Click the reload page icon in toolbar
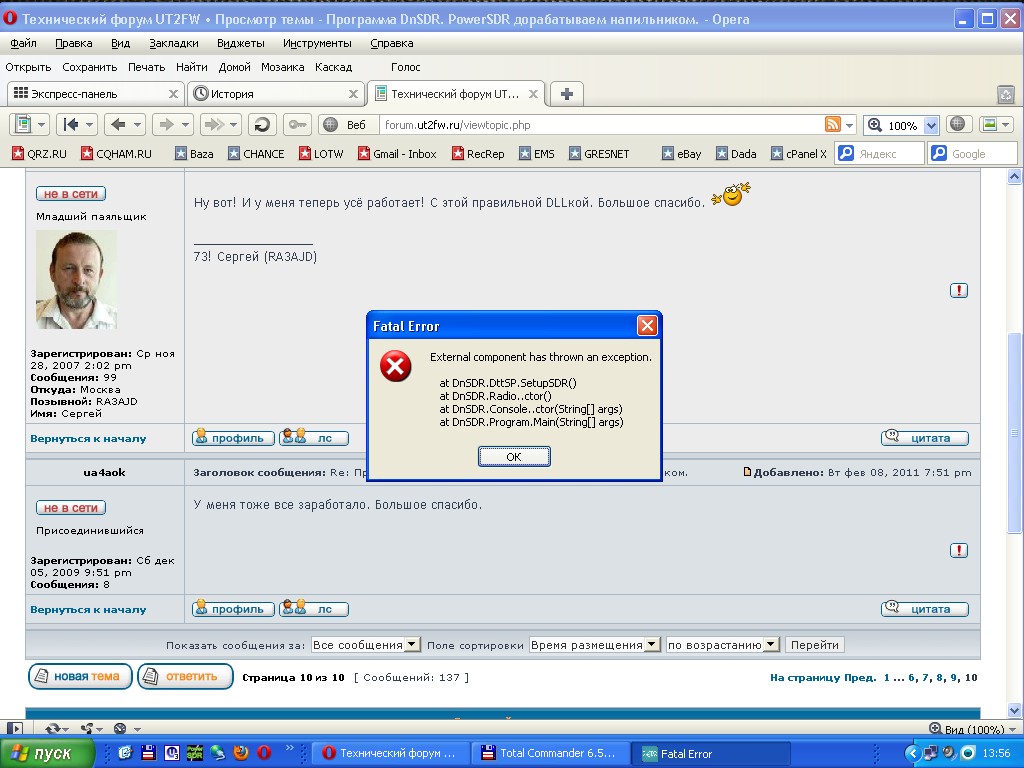 tap(262, 125)
